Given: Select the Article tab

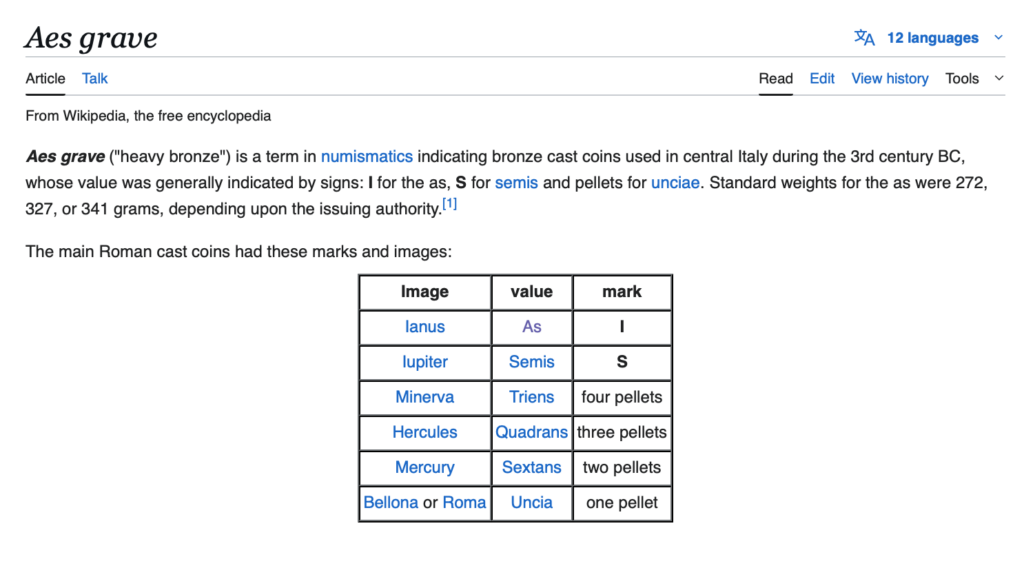Looking at the screenshot, I should point(46,78).
